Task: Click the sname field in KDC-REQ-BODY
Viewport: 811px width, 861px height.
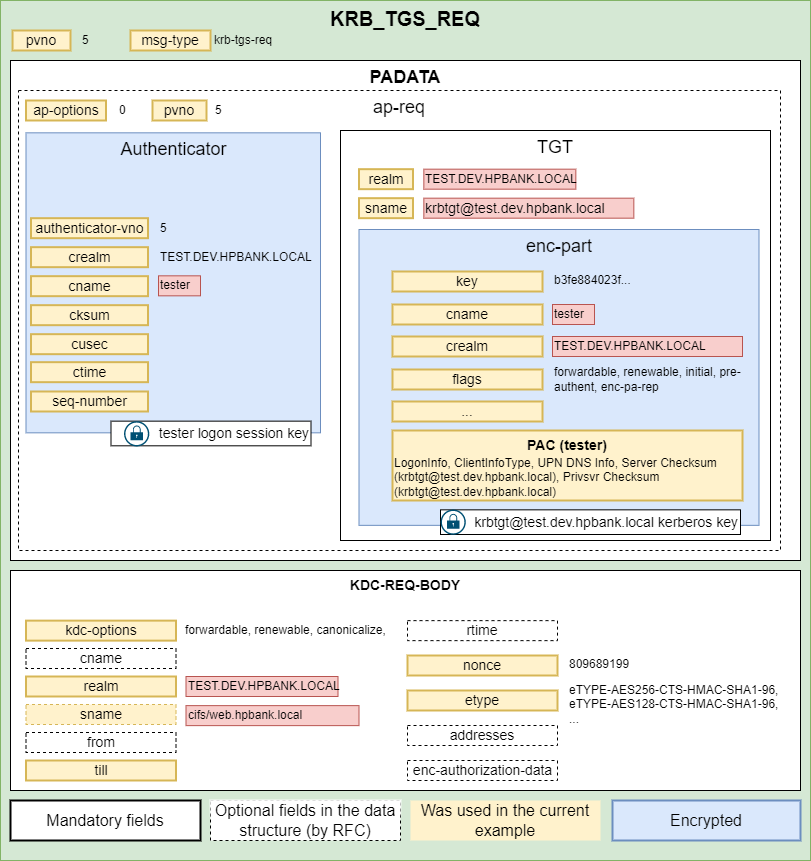Action: 101,714
